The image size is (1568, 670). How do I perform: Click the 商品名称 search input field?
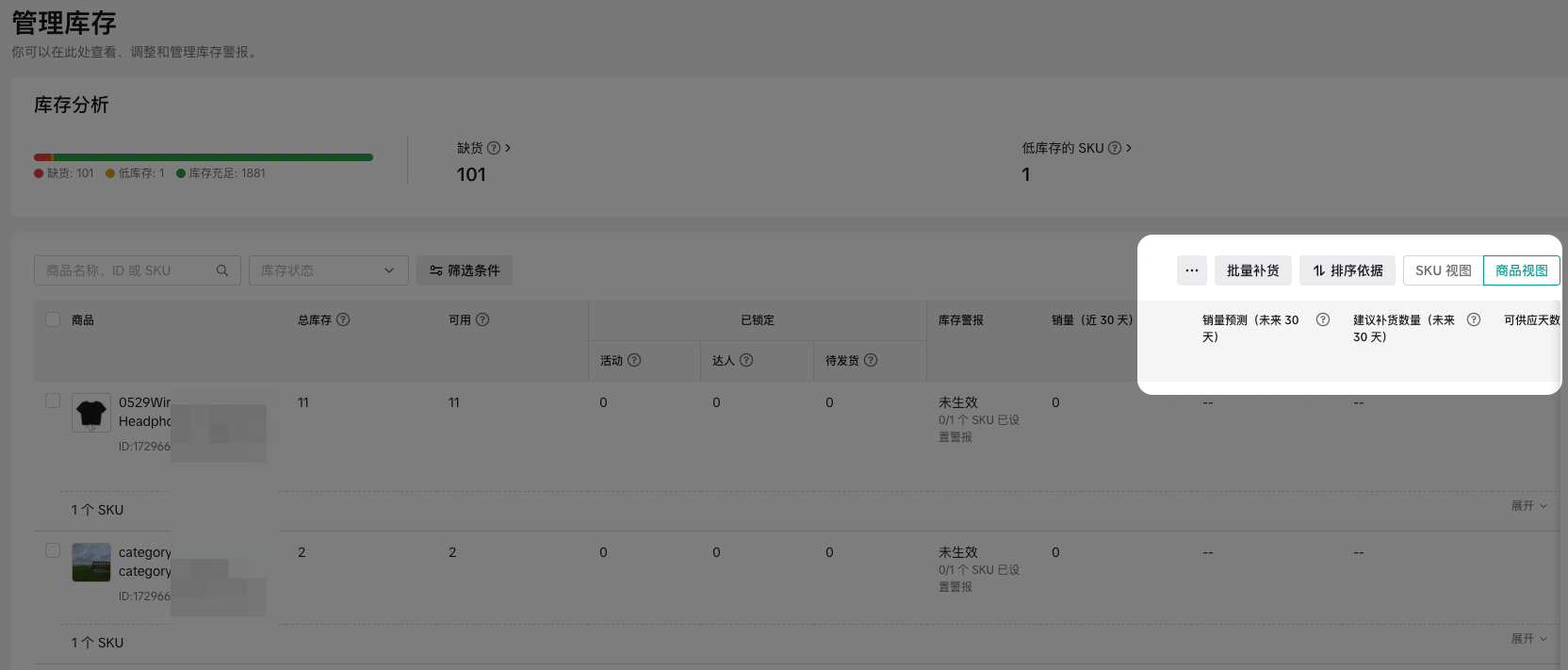(x=128, y=270)
